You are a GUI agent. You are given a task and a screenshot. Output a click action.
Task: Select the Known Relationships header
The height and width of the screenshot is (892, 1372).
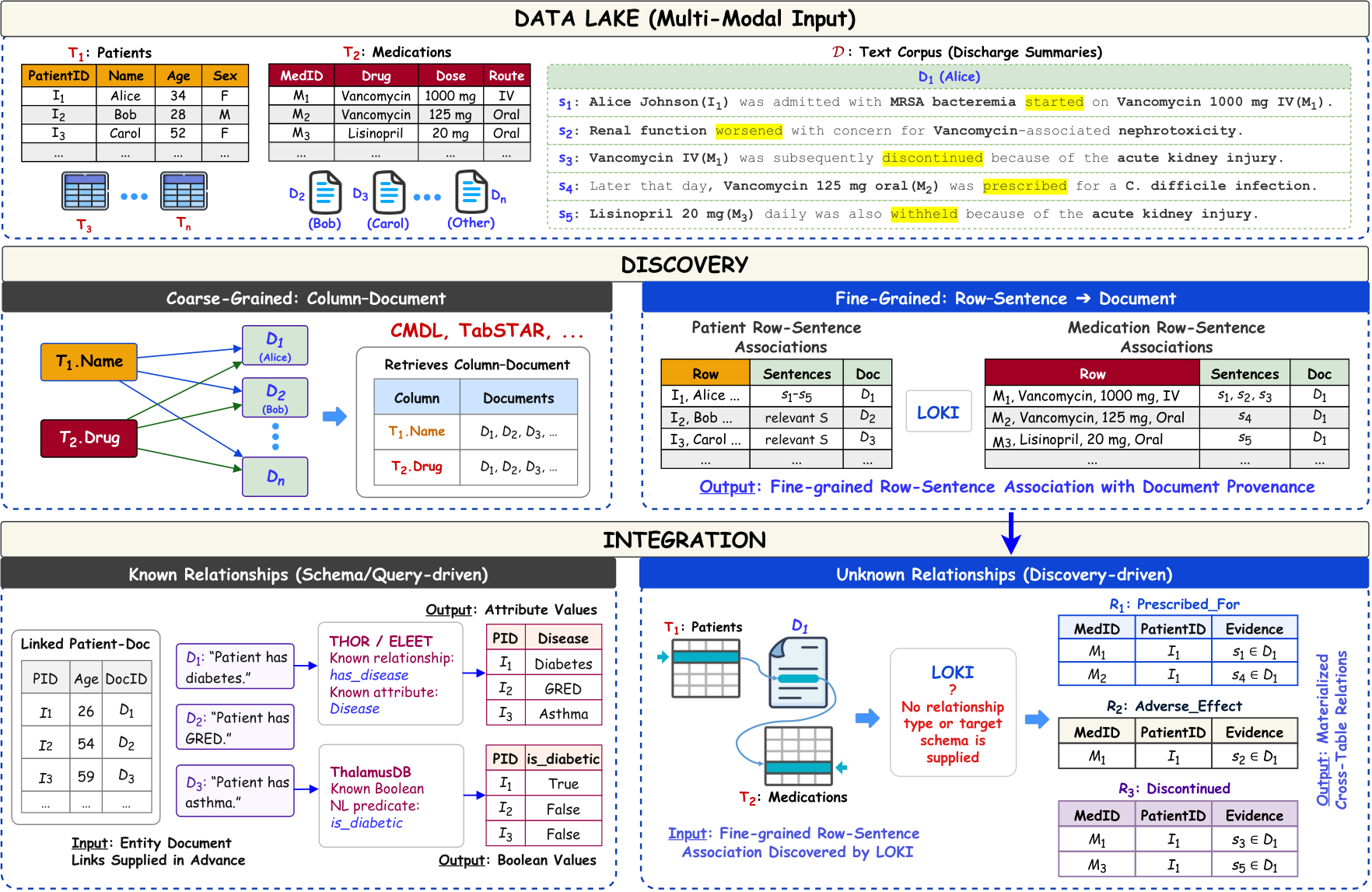click(308, 574)
